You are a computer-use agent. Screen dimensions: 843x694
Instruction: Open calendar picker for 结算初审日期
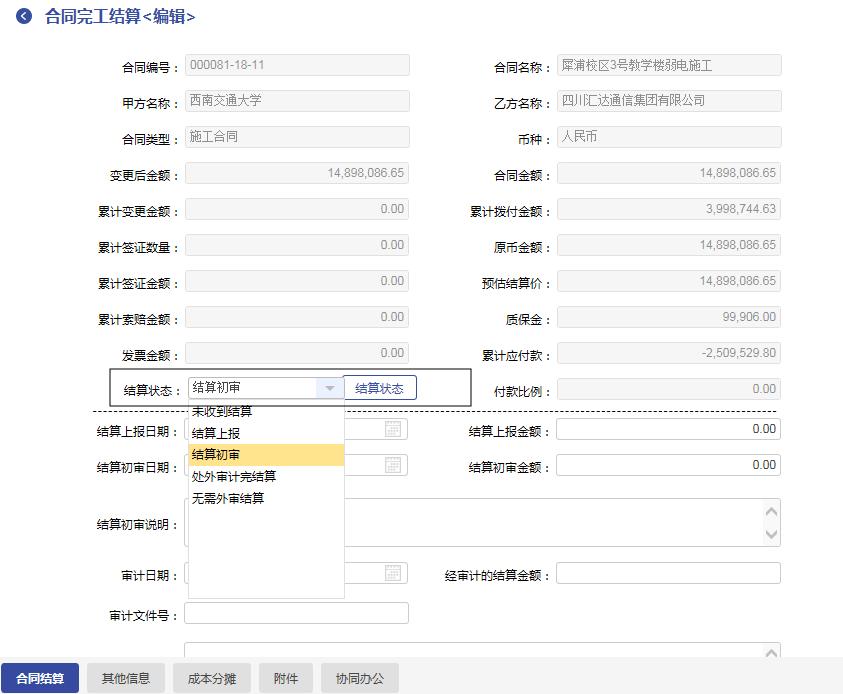point(394,465)
